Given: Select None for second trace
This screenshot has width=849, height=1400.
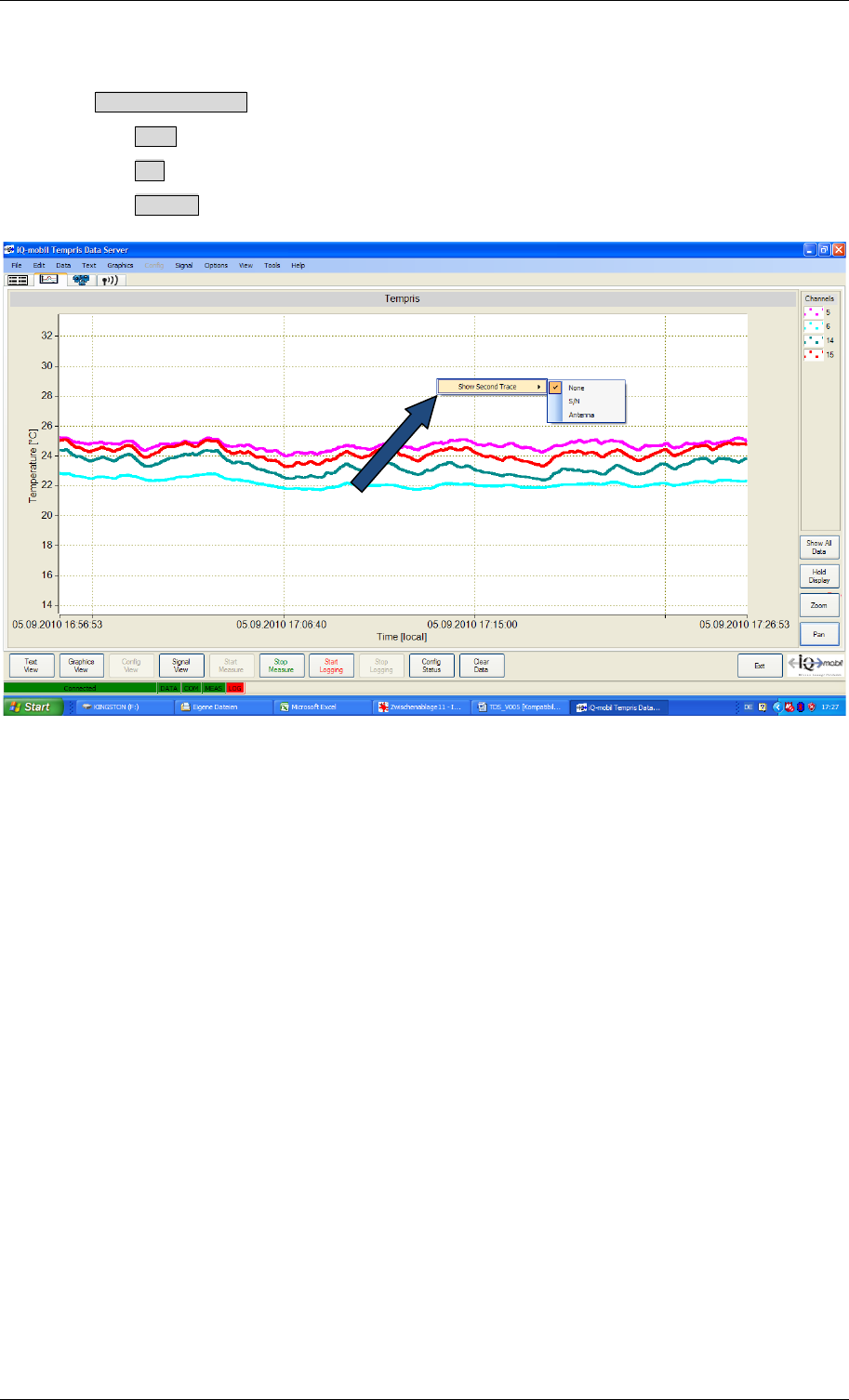Looking at the screenshot, I should pyautogui.click(x=587, y=388).
